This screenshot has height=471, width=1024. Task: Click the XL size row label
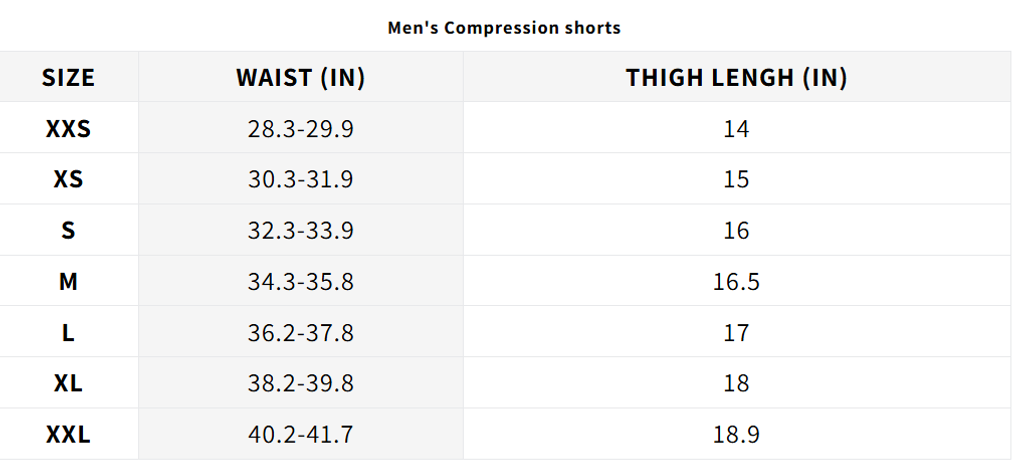point(68,384)
